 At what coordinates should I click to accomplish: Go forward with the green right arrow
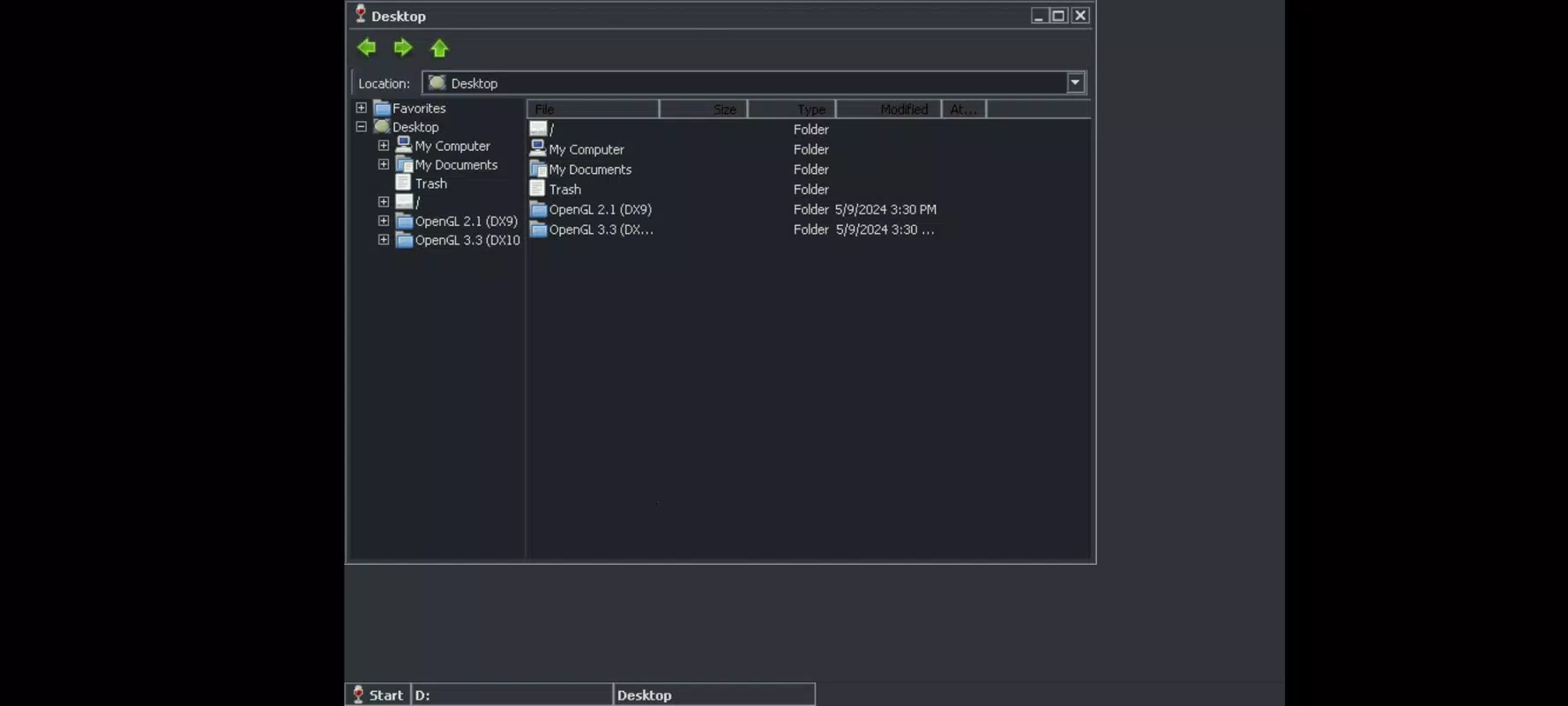[403, 48]
